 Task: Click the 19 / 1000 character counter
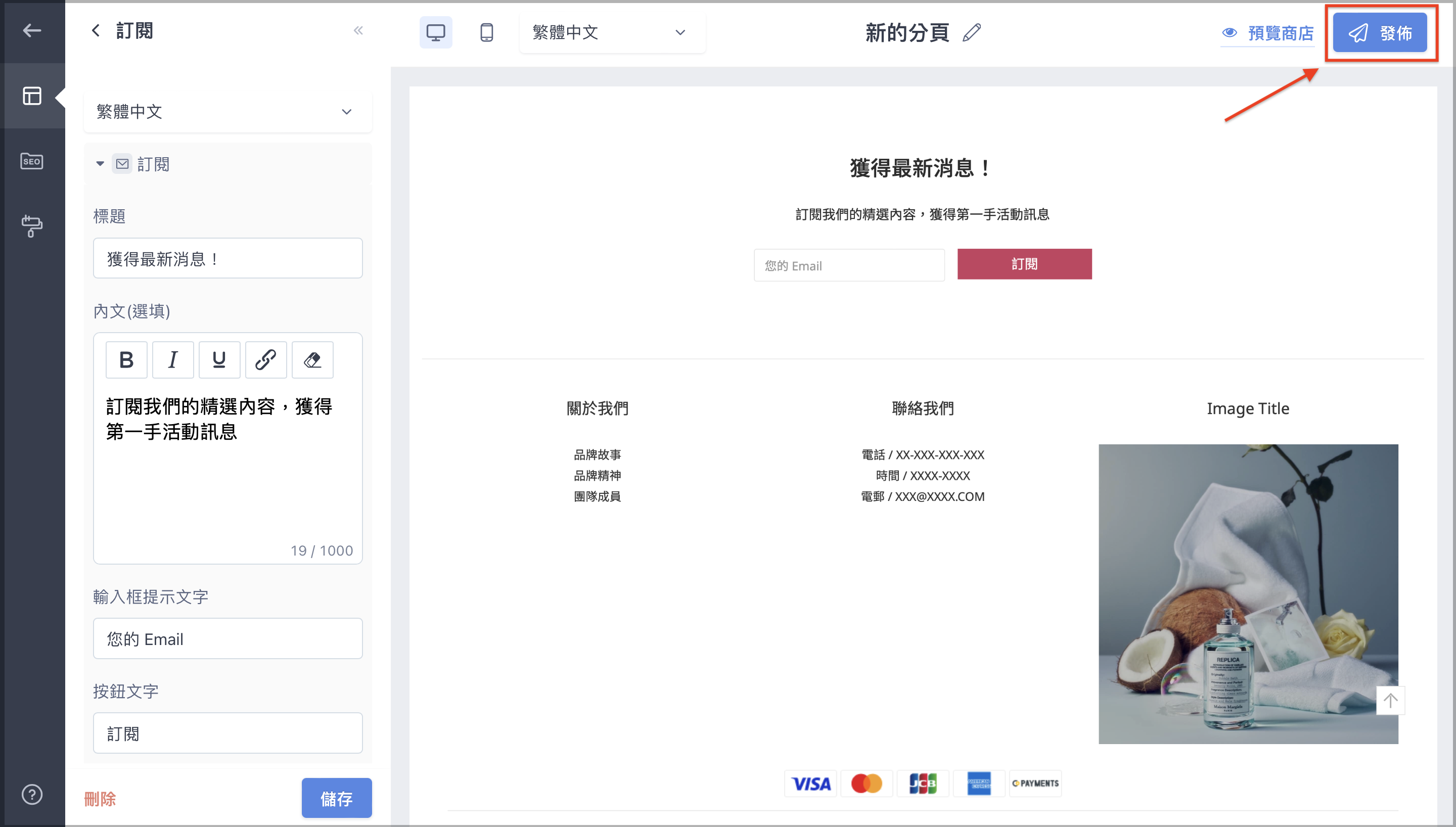pyautogui.click(x=322, y=551)
